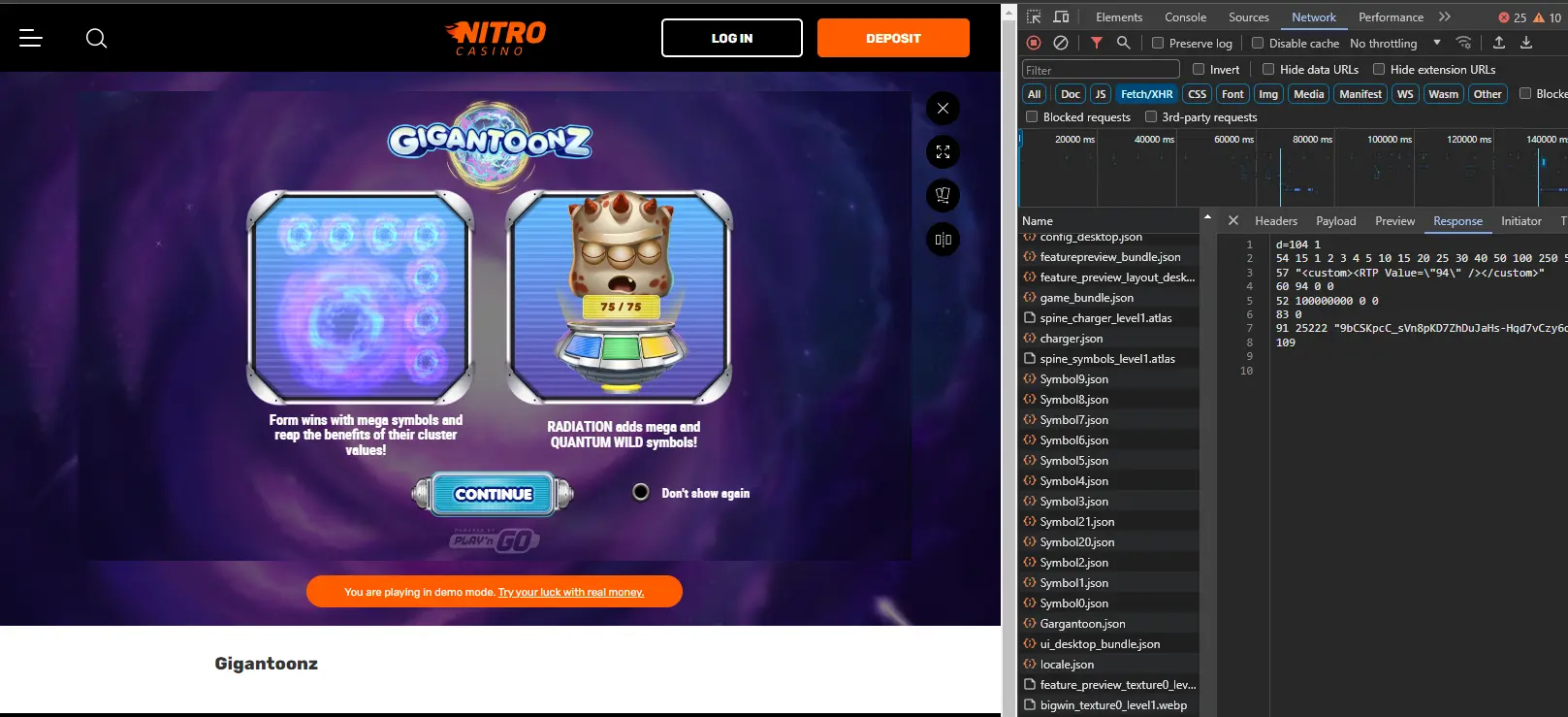Screen dimensions: 1568x717
Task: Select the Gargantoon.json request
Action: tap(1110, 624)
